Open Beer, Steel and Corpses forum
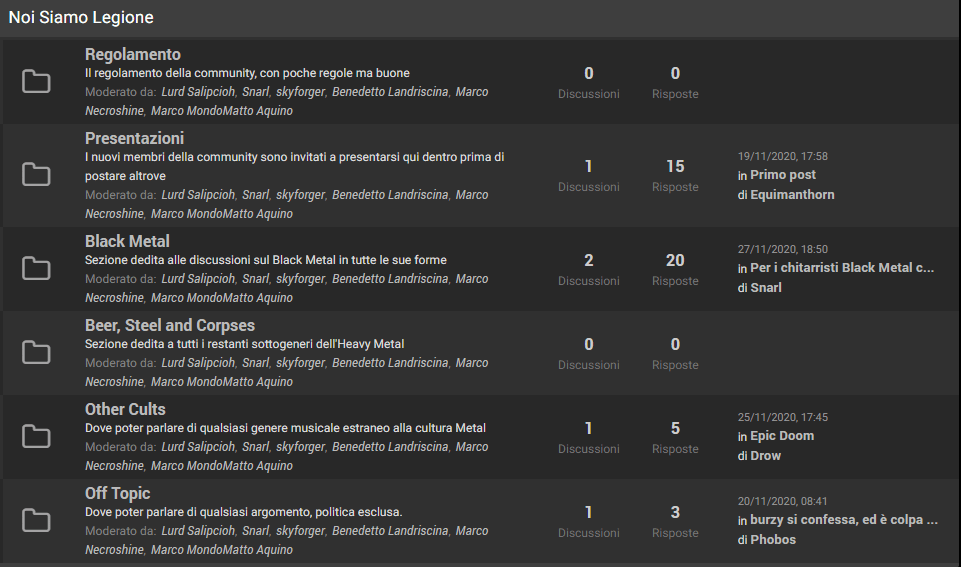This screenshot has width=961, height=567. [169, 325]
